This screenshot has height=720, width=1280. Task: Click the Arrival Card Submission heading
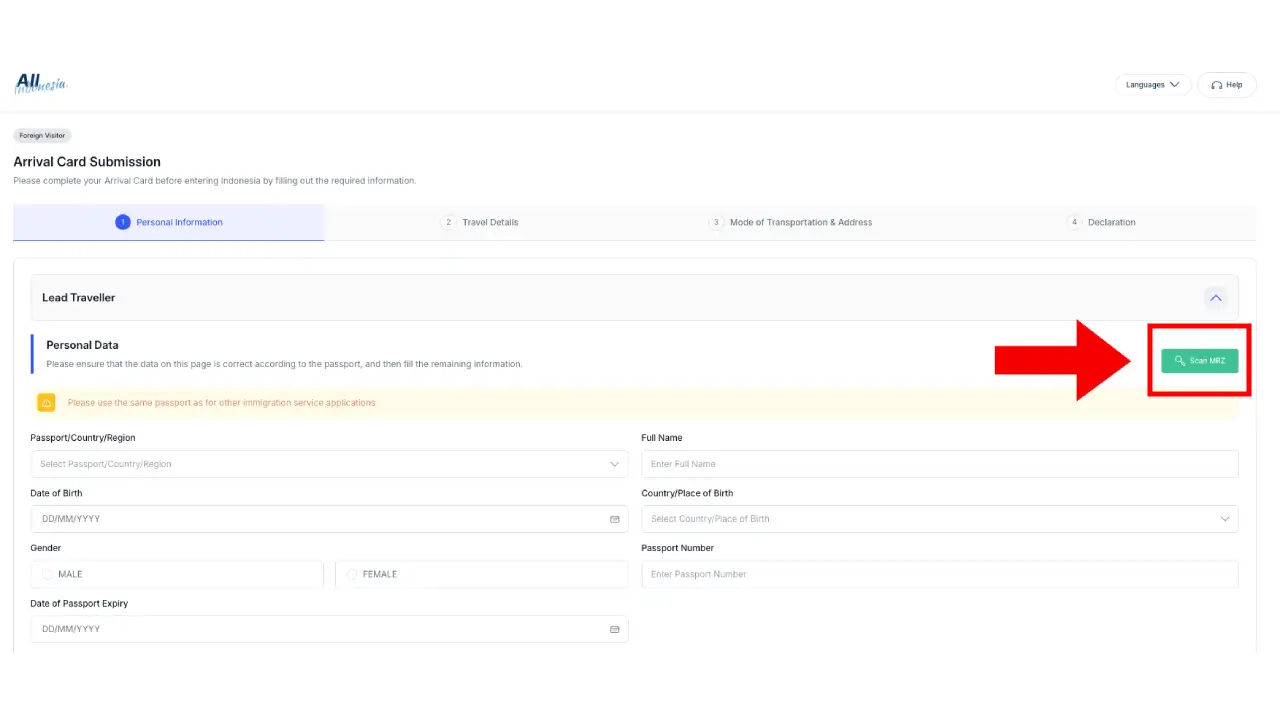(87, 162)
